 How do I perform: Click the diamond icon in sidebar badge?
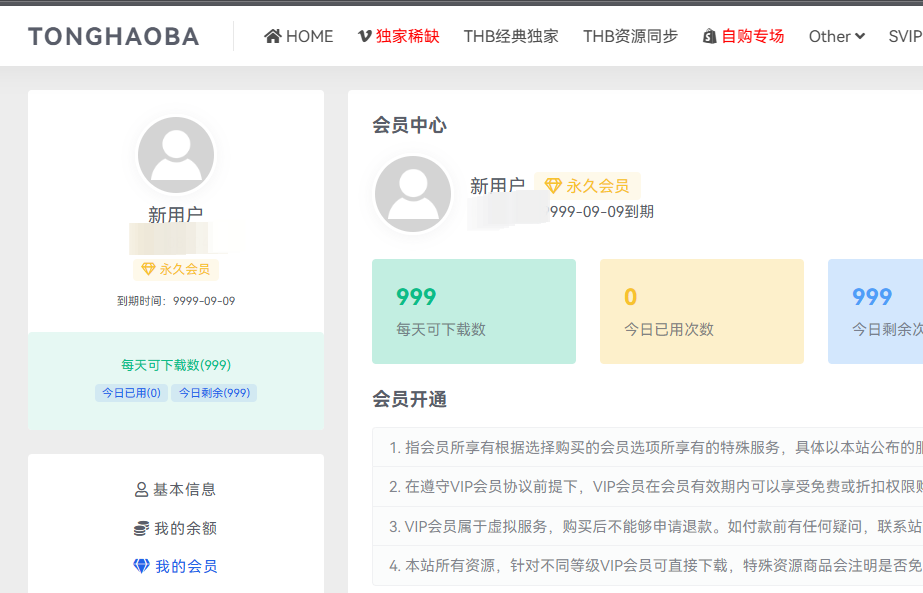coord(148,269)
